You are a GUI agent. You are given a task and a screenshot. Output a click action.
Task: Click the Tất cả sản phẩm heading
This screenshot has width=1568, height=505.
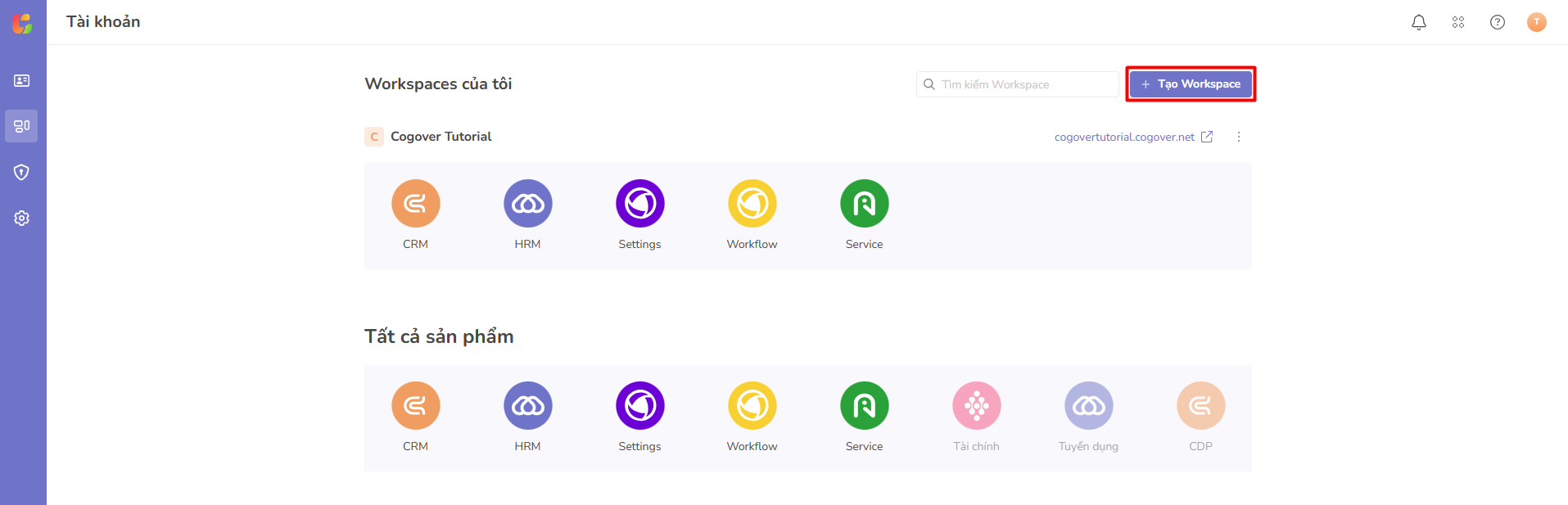tap(439, 336)
